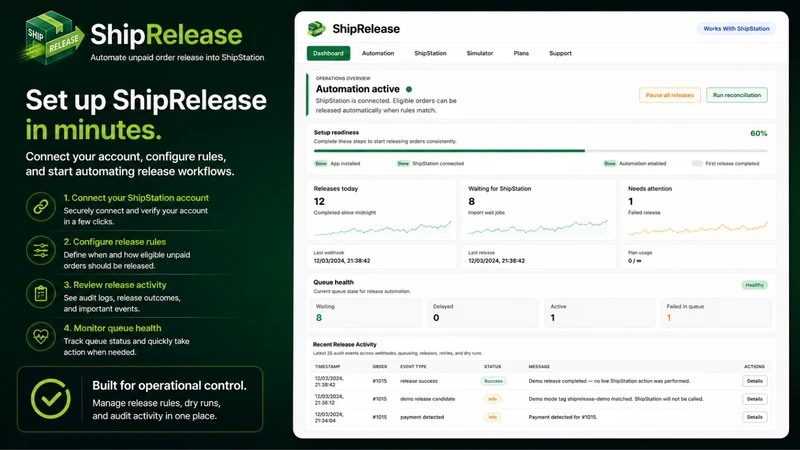800x450 pixels.
Task: Click the Needs attention value 1
Action: [x=631, y=202]
